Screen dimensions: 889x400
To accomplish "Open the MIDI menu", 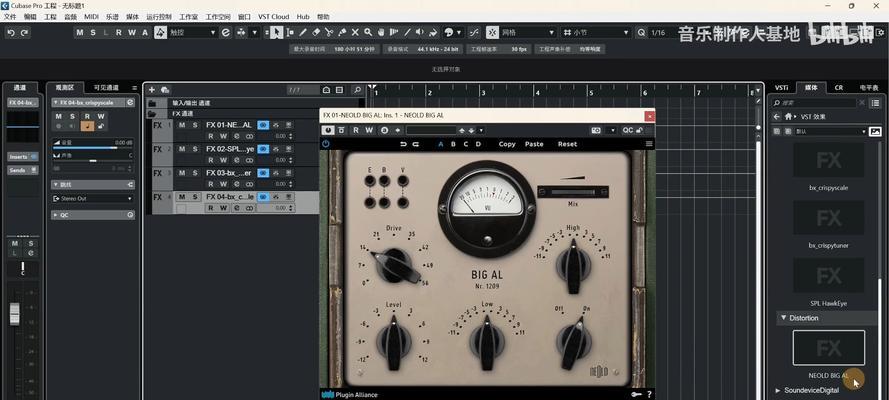I will [91, 17].
